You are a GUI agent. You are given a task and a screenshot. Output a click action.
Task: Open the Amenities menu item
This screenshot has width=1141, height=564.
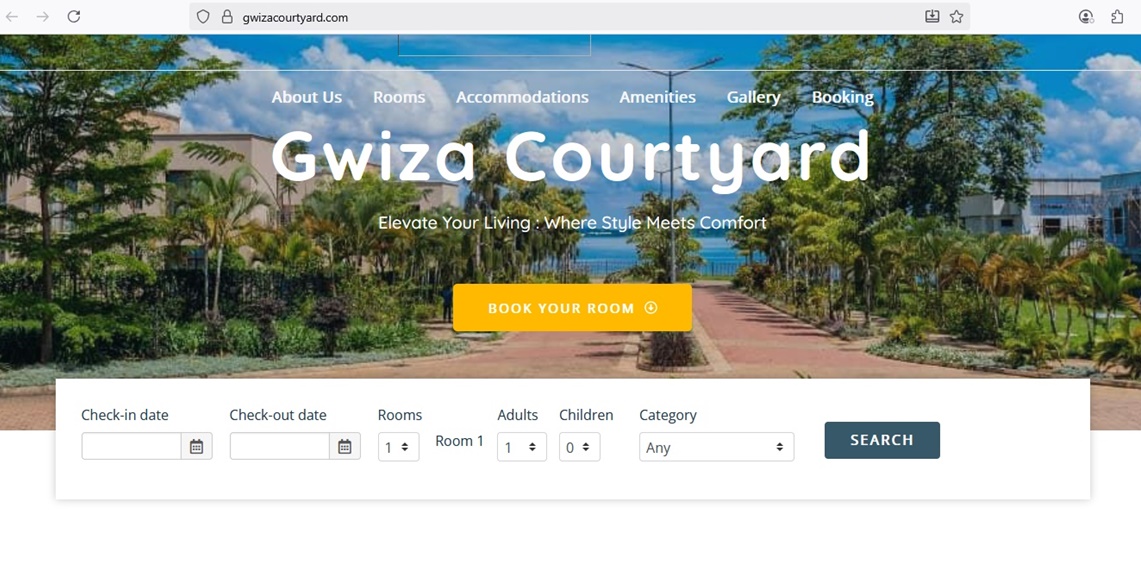pyautogui.click(x=658, y=97)
